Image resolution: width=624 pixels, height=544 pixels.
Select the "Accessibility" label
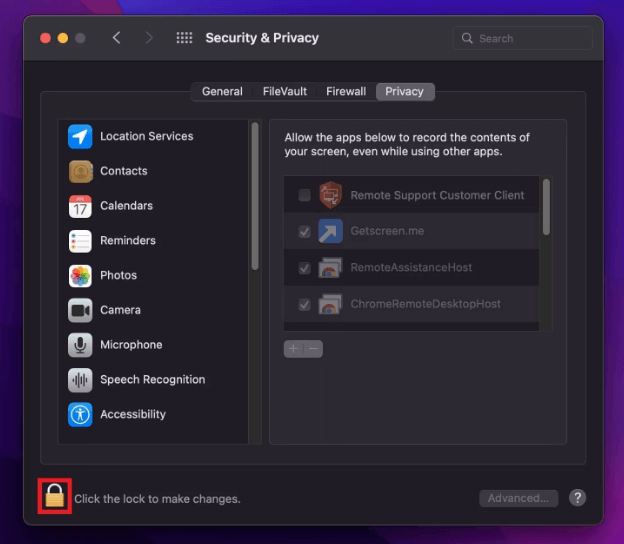133,414
